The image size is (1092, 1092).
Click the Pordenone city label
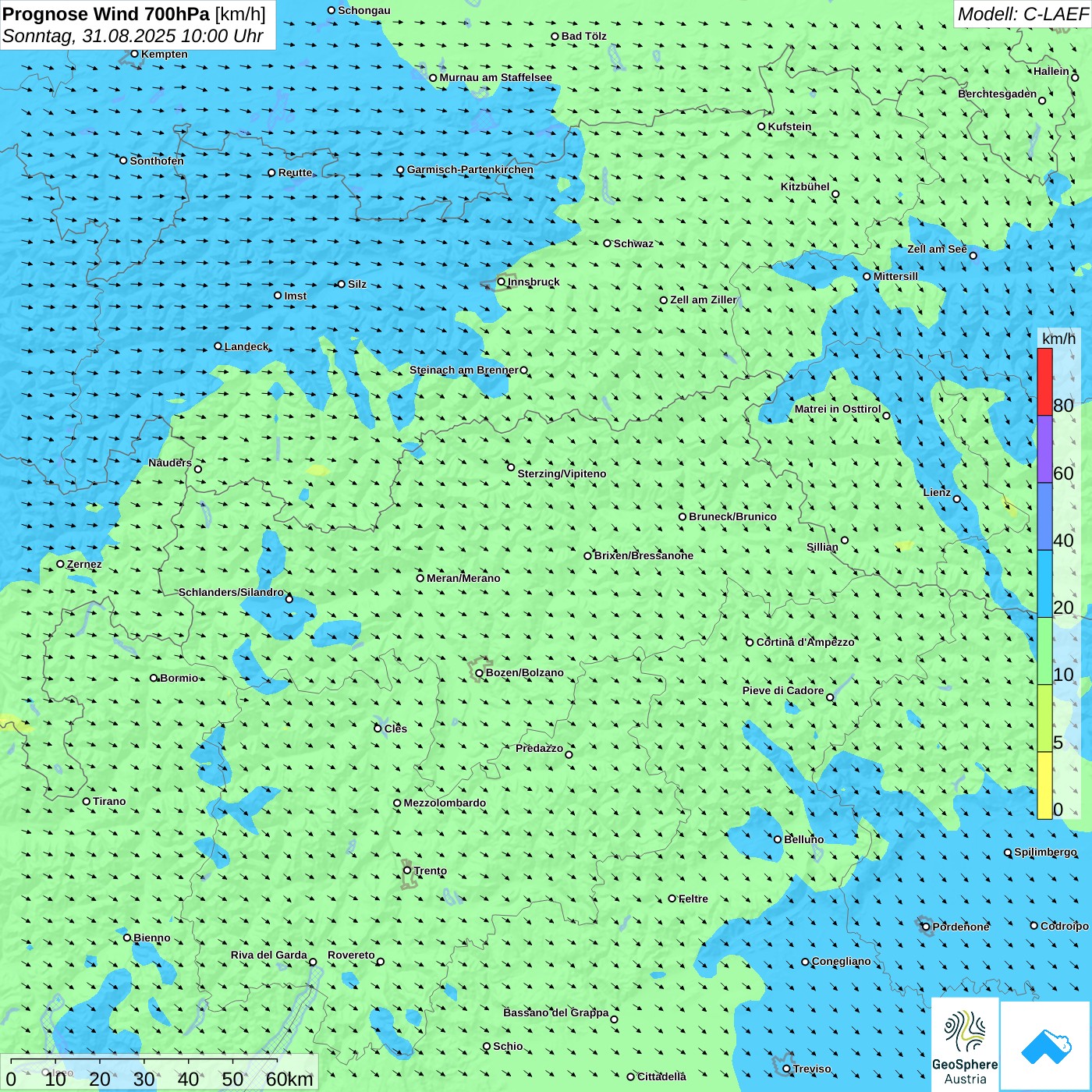(x=961, y=927)
